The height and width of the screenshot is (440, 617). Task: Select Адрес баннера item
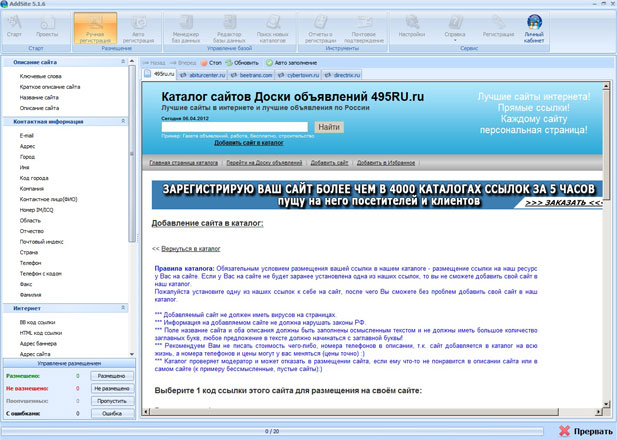(38, 344)
